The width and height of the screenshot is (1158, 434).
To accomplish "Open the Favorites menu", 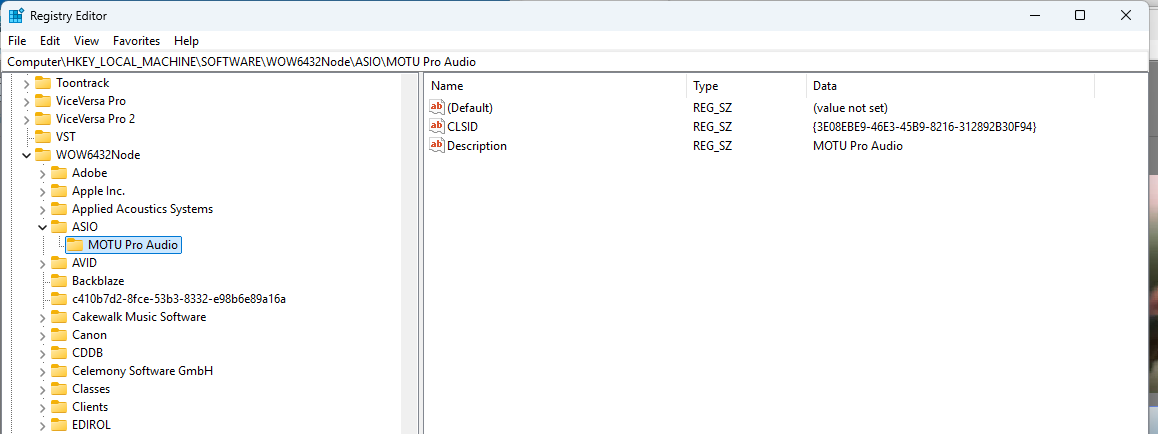I will coord(137,41).
